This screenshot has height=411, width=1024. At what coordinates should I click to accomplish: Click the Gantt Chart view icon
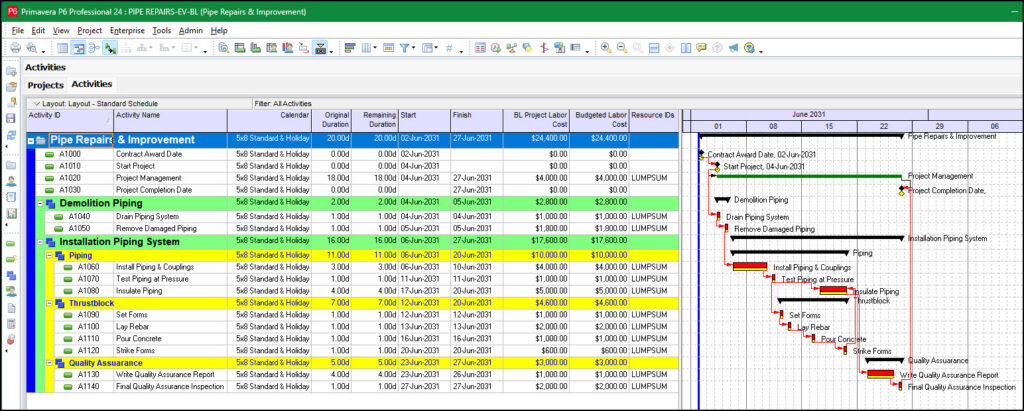78,48
